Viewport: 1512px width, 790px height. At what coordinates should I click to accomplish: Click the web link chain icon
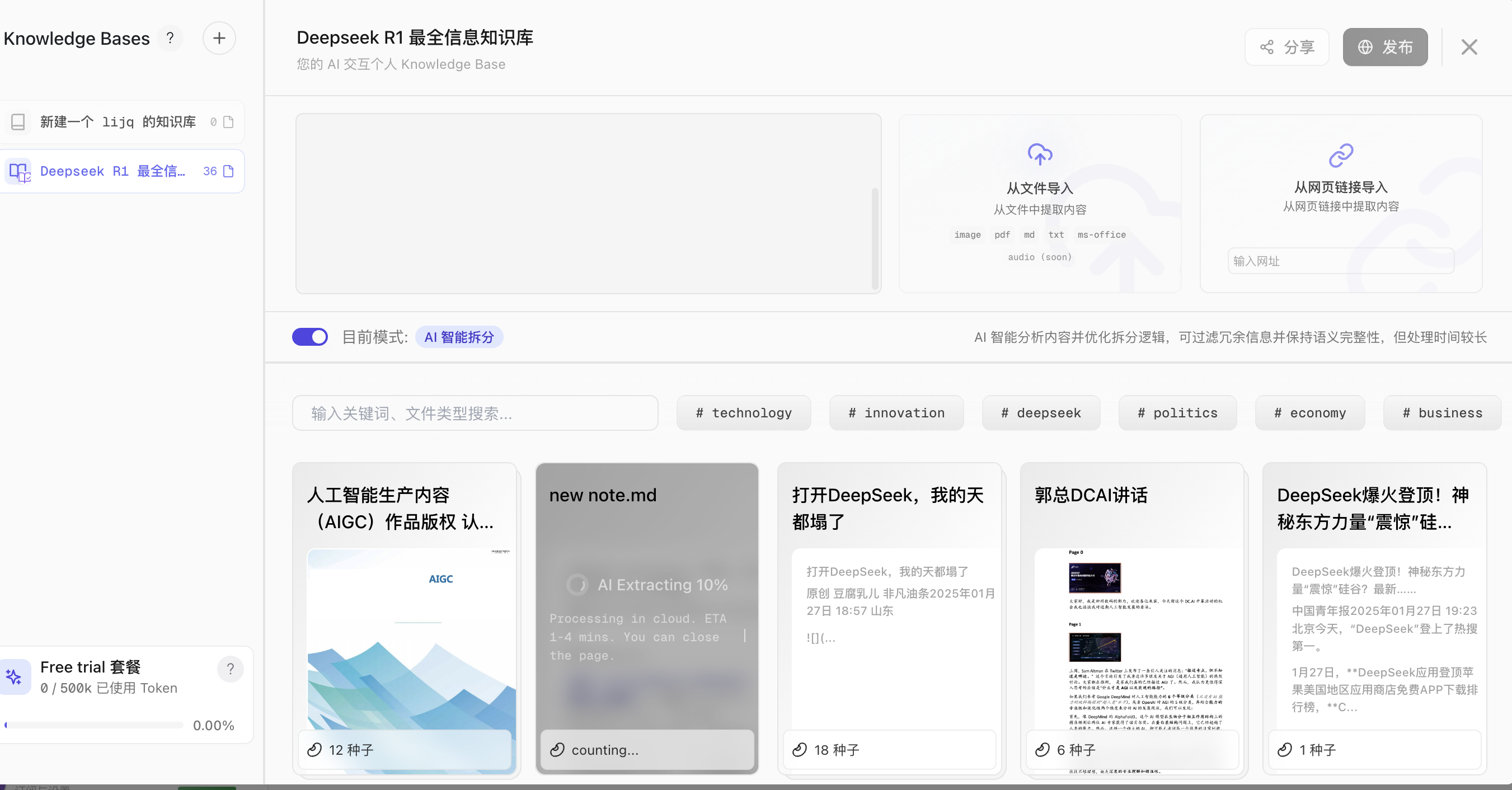click(1341, 155)
